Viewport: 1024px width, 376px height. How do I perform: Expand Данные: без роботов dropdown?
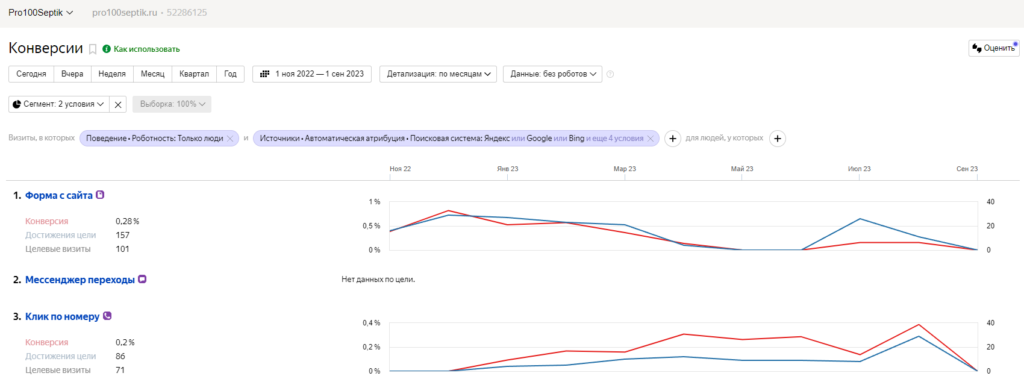pos(552,74)
